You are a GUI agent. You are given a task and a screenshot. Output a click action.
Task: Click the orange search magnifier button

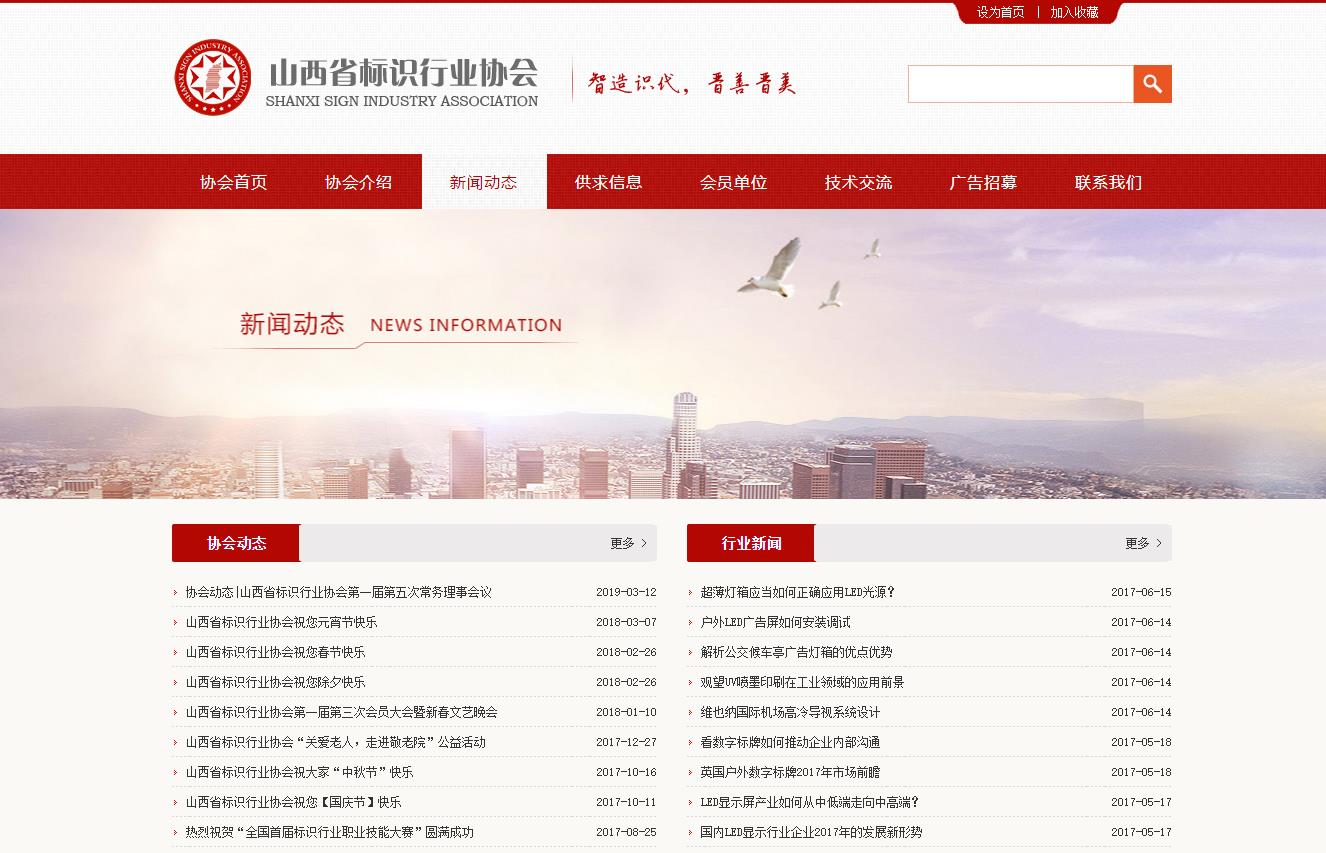click(x=1152, y=84)
